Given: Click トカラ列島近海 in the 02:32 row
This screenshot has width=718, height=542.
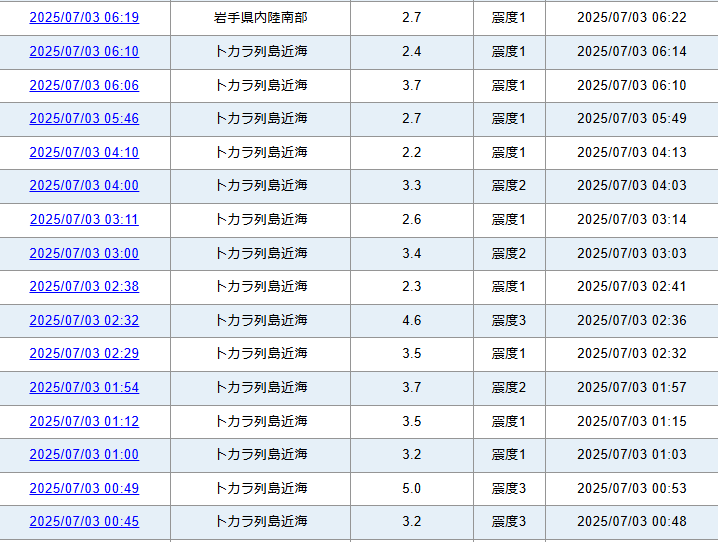Looking at the screenshot, I should point(261,320).
